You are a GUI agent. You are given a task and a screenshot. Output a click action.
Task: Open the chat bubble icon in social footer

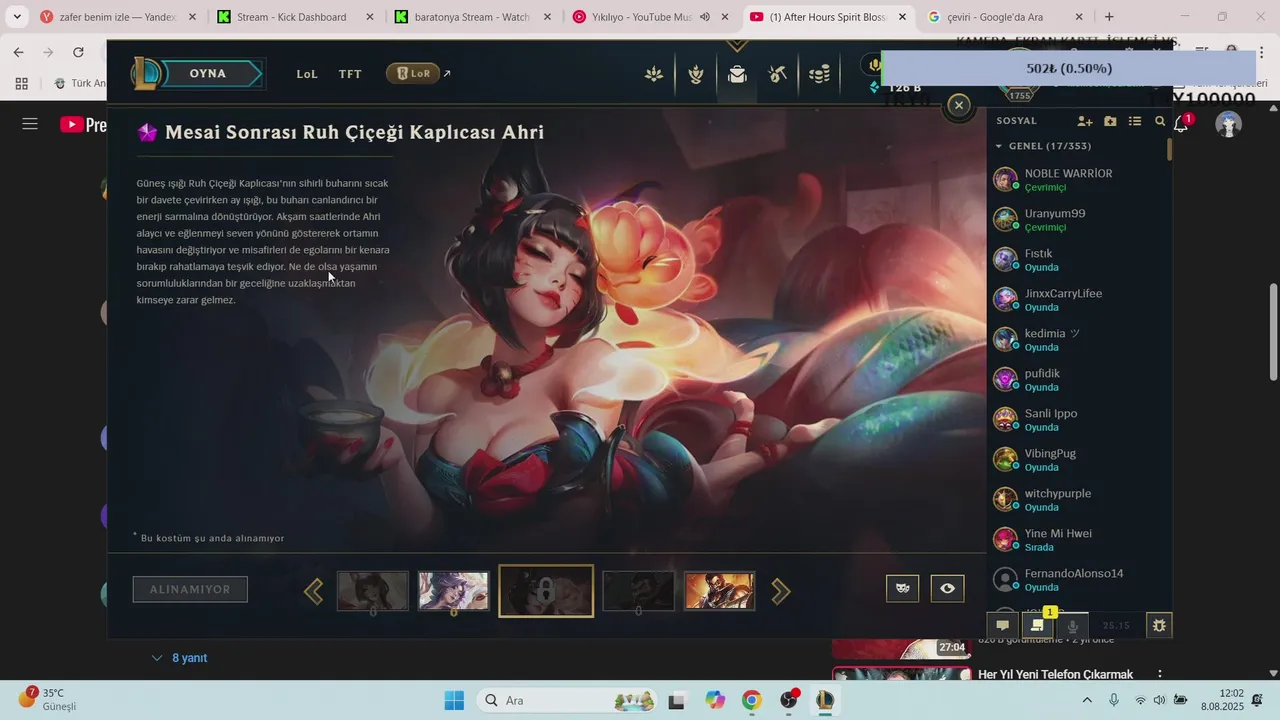[1002, 626]
